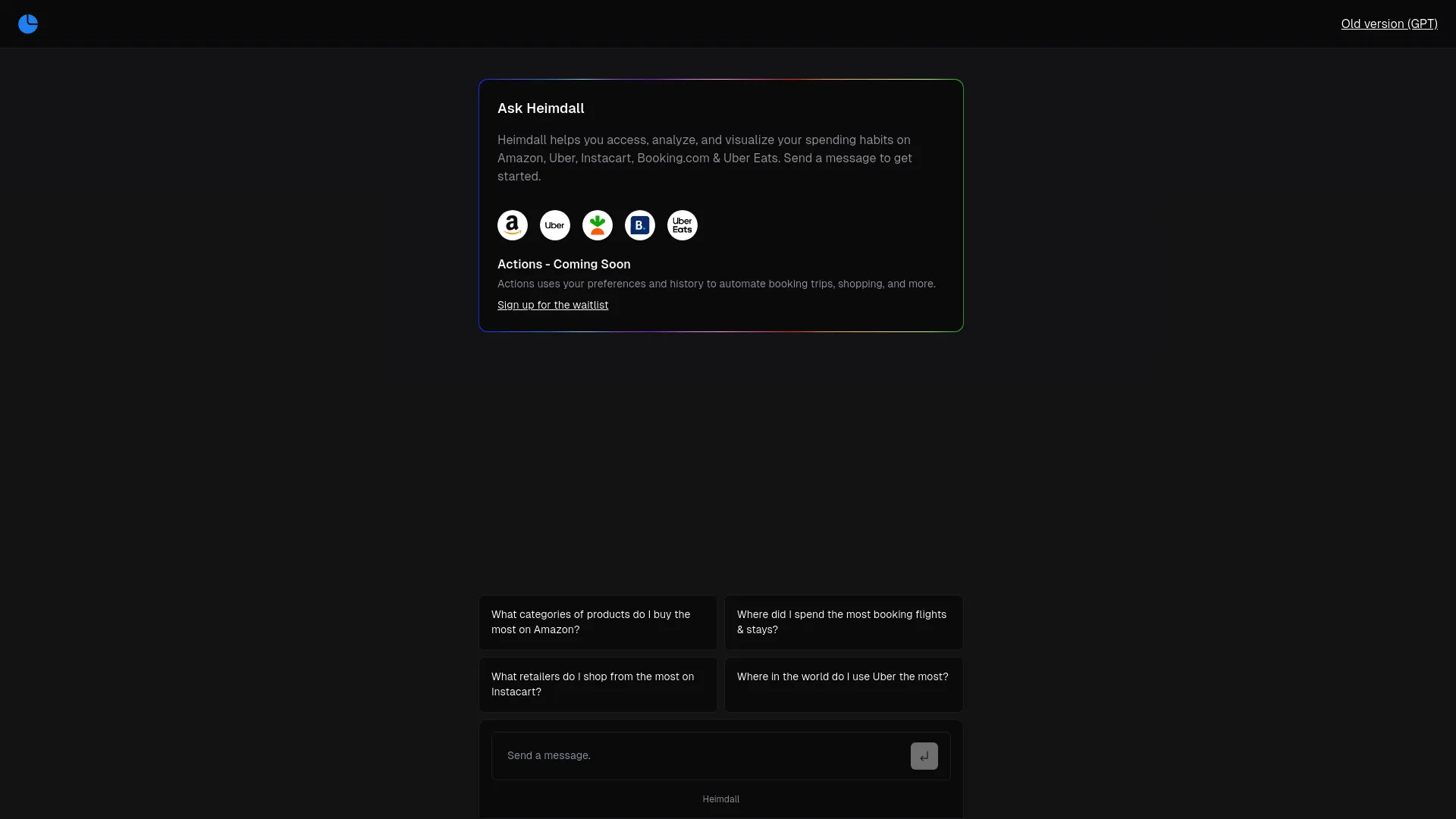Select Booking.com spending question
The image size is (1456, 819).
pos(843,622)
